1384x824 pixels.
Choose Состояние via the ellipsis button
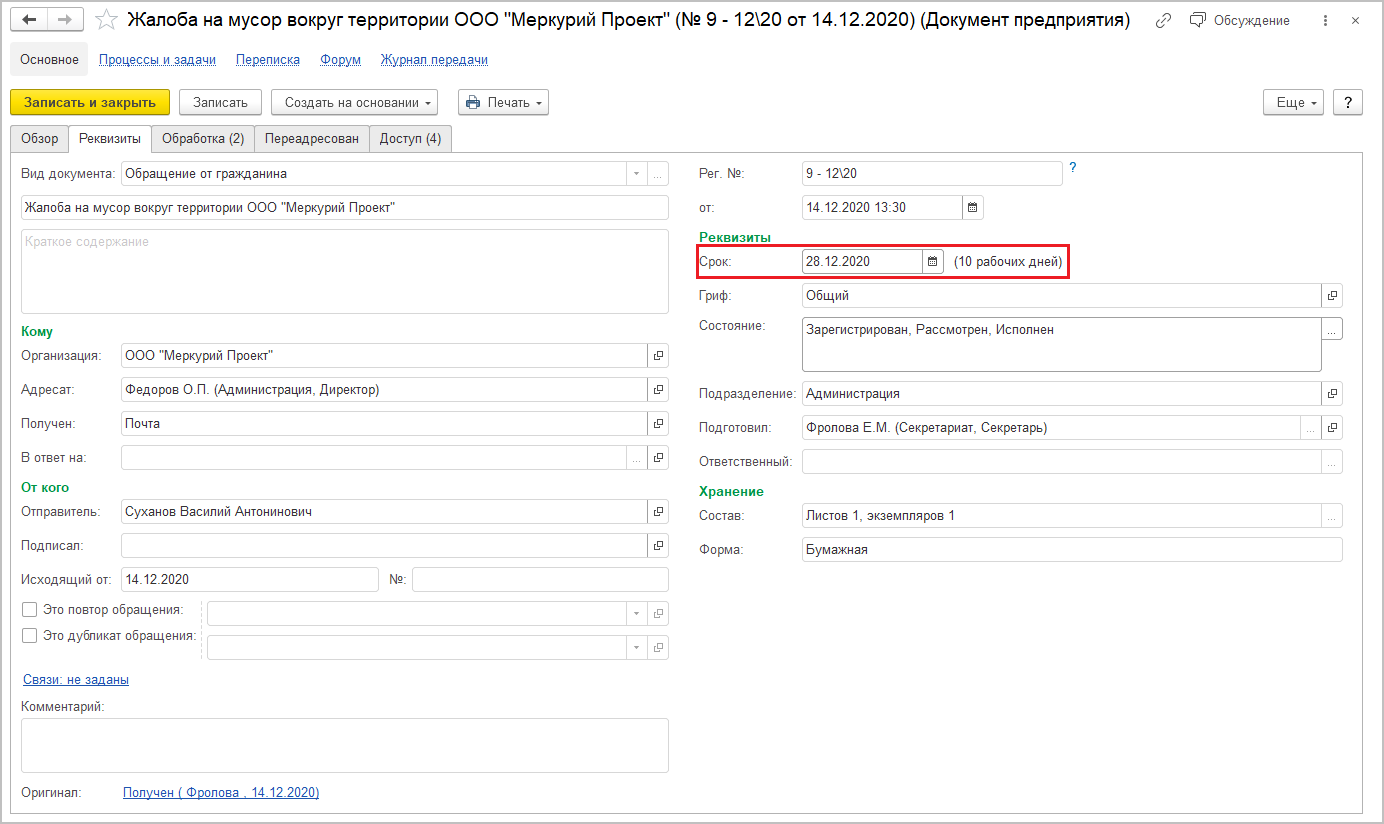pos(1332,329)
